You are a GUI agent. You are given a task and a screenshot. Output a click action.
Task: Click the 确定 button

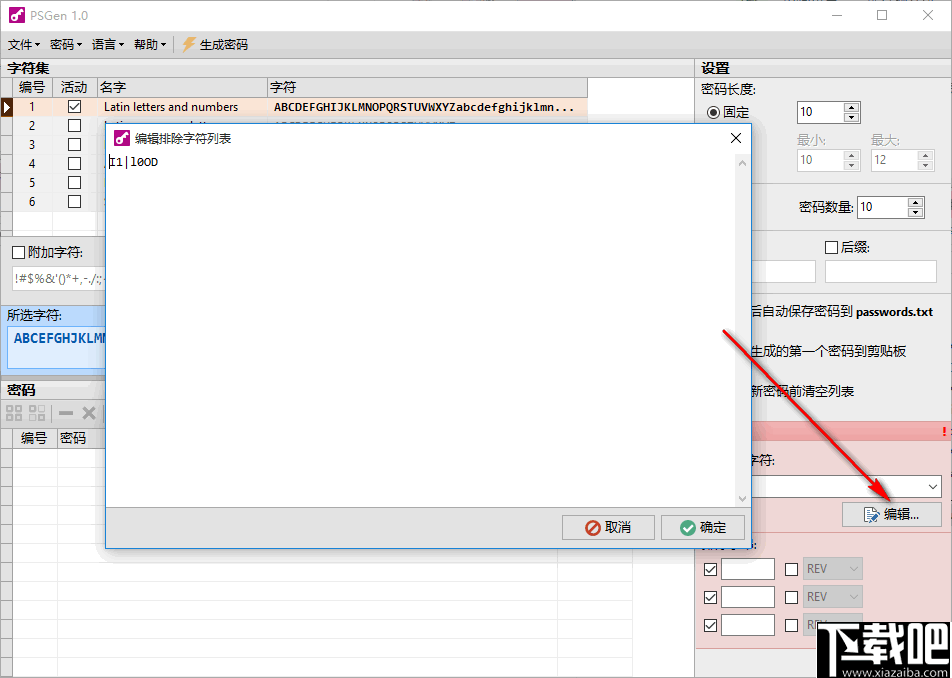(x=703, y=527)
